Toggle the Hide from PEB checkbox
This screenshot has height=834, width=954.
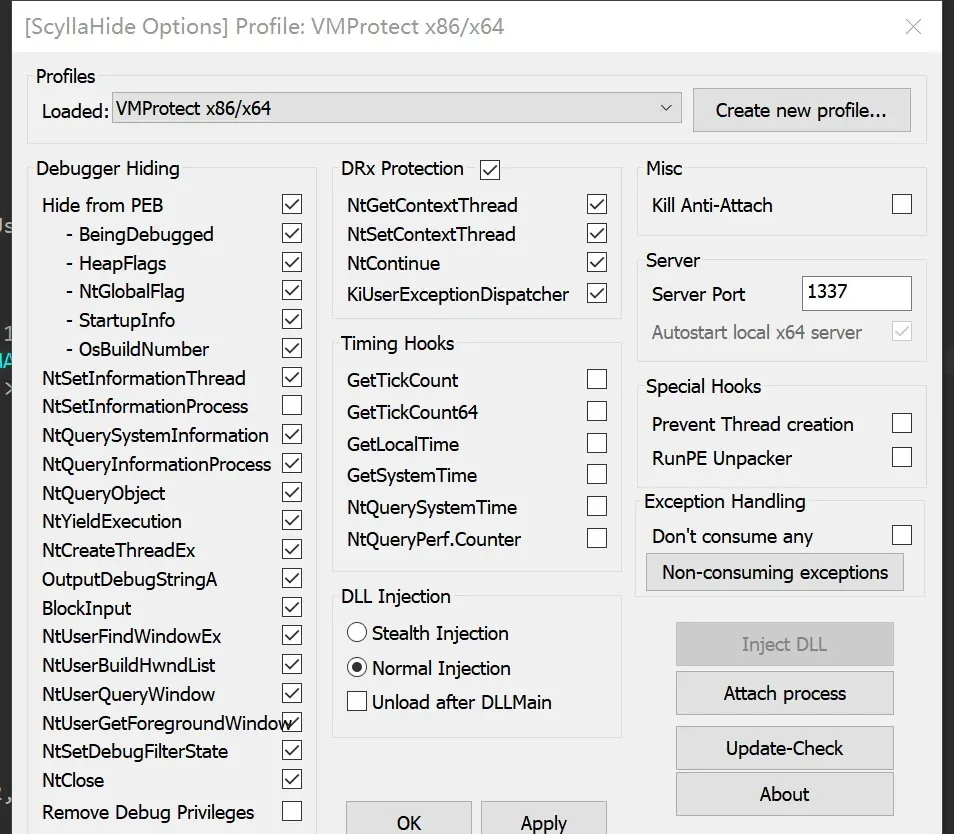coord(292,204)
